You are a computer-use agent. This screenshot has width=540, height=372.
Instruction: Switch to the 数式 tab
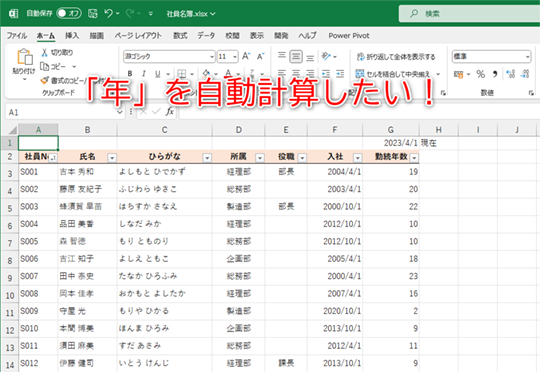tap(180, 35)
